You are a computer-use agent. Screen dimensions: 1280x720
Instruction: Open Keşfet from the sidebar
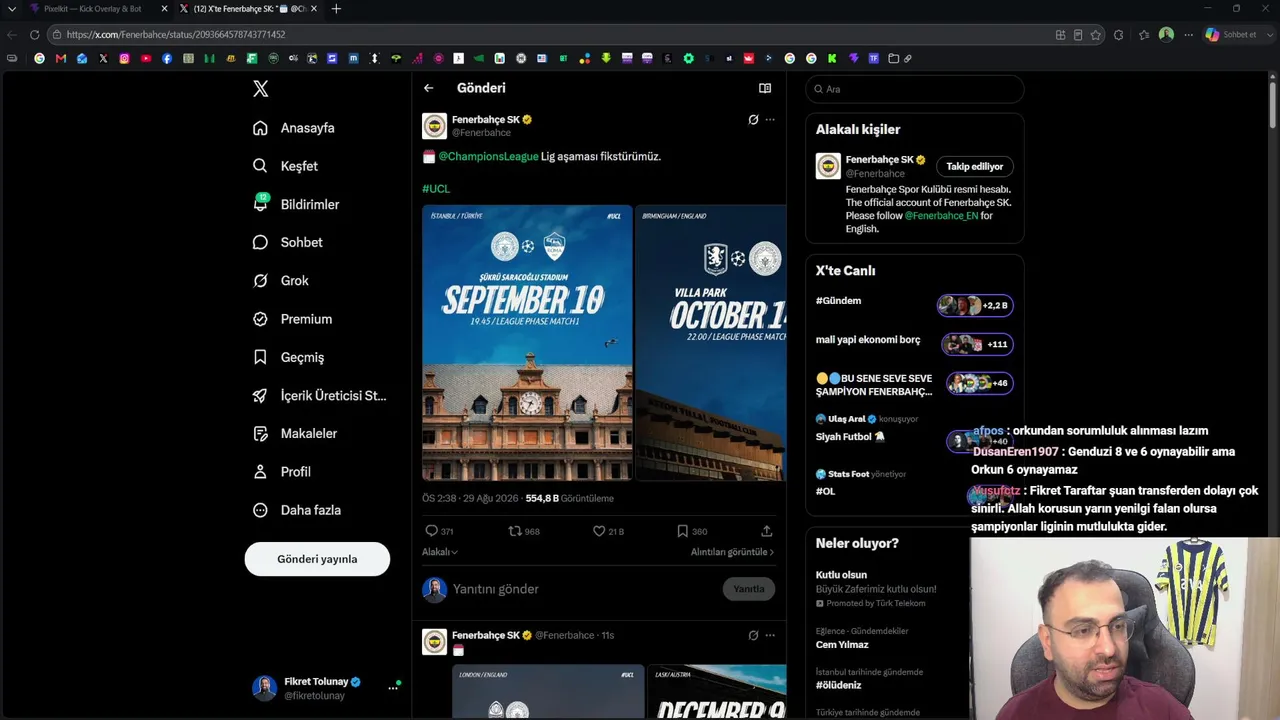[x=286, y=166]
